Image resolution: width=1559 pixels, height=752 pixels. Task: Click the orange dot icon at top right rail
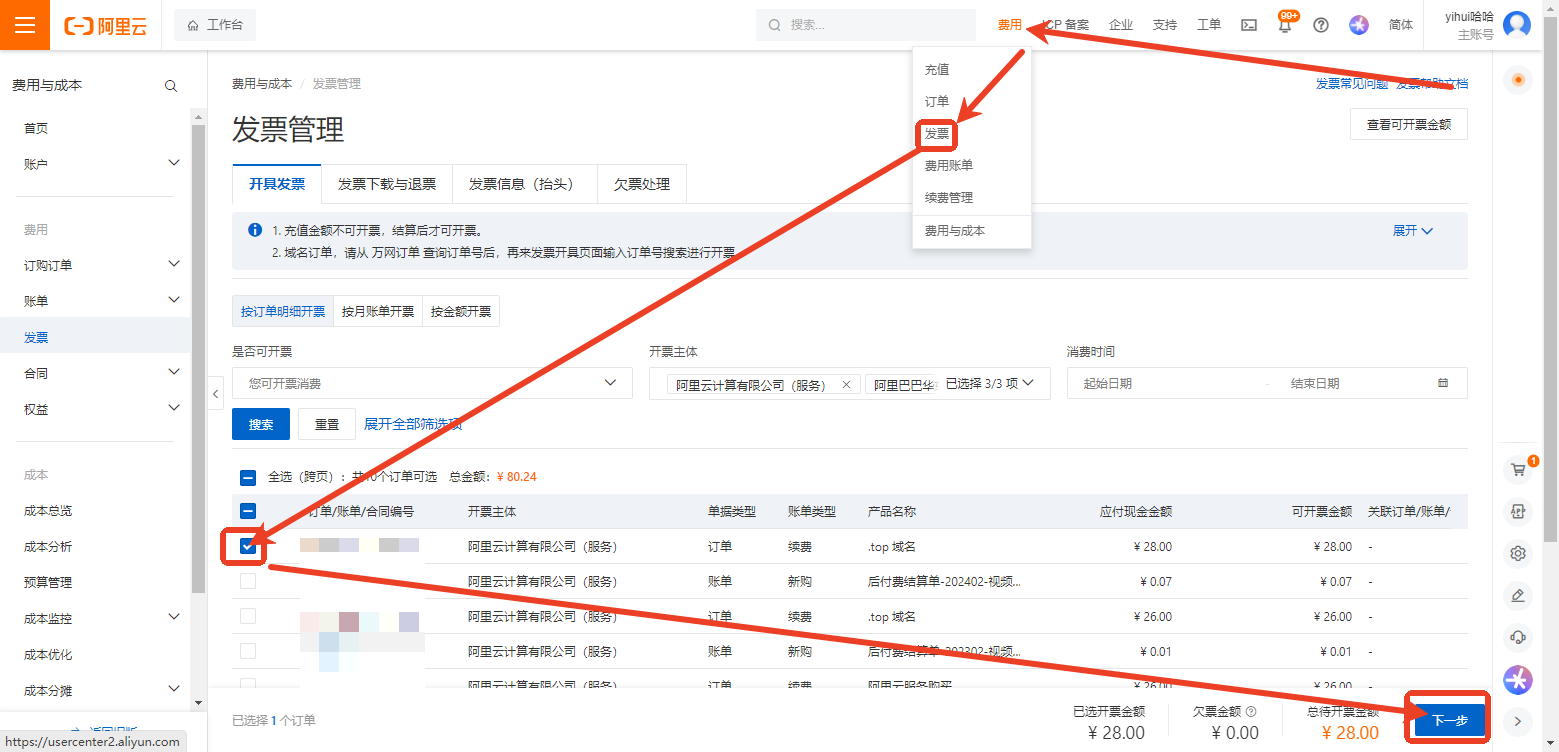1518,80
